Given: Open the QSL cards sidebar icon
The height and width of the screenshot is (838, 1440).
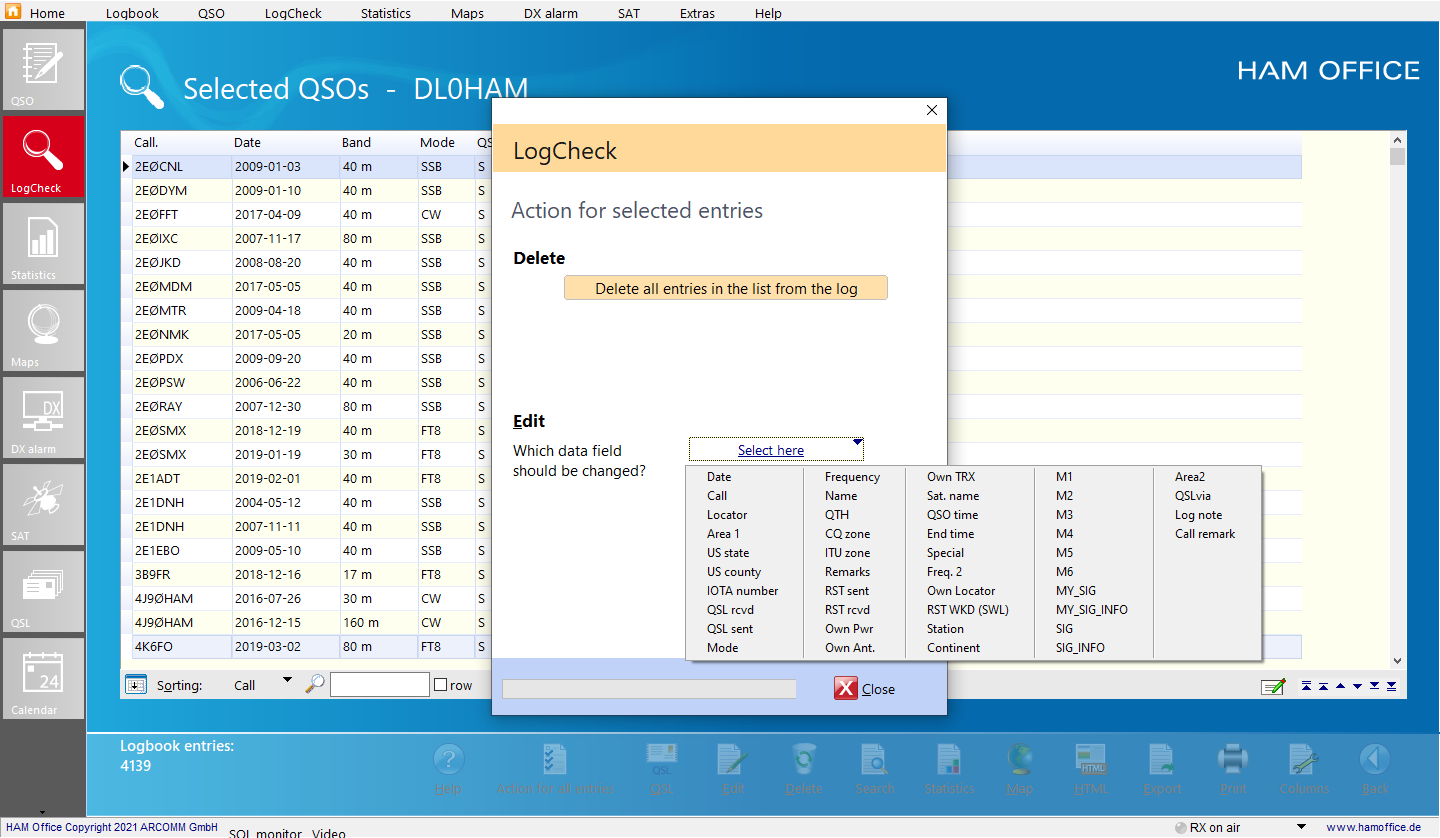Looking at the screenshot, I should [43, 591].
